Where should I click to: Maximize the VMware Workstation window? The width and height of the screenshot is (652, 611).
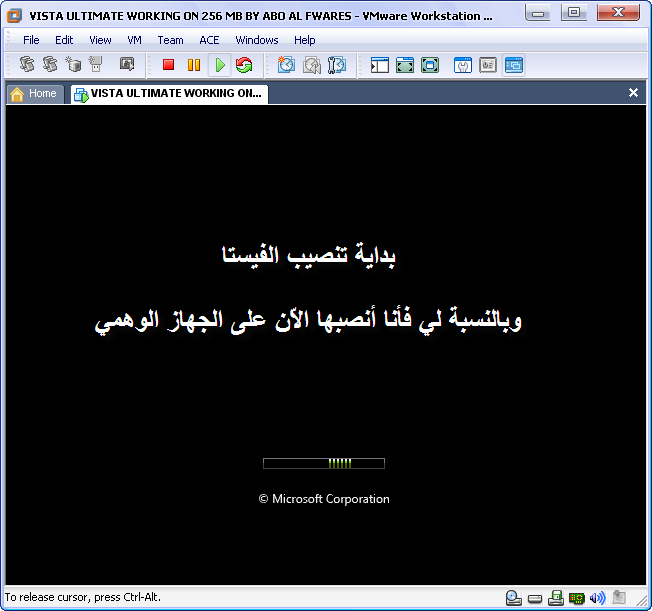coord(574,13)
